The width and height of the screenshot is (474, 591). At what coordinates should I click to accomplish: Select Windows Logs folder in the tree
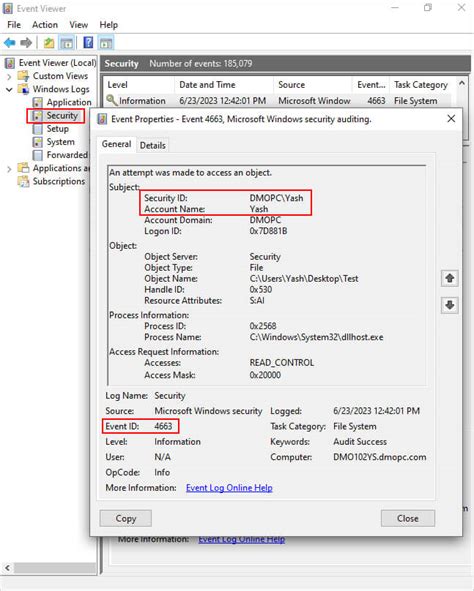[61, 89]
